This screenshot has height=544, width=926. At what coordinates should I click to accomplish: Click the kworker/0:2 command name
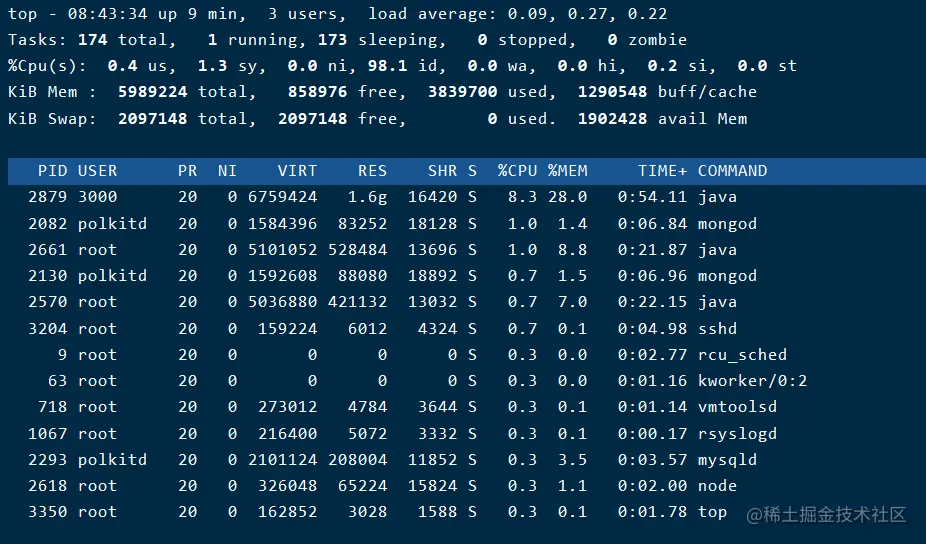(752, 381)
